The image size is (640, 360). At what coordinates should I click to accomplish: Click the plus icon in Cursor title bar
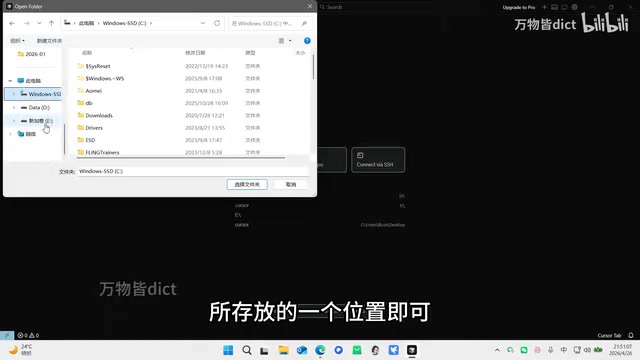point(544,7)
